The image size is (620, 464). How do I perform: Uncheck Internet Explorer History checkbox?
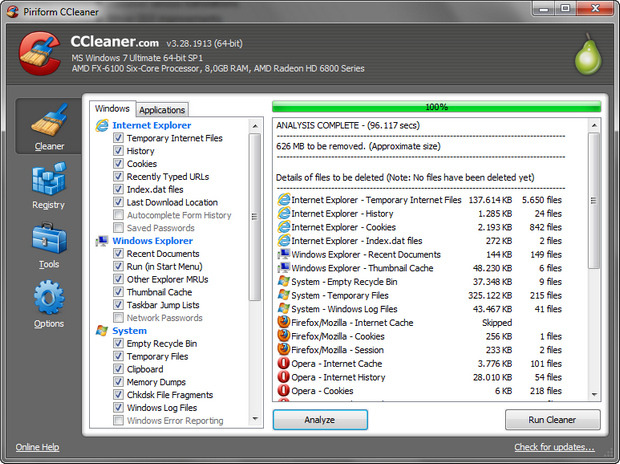pyautogui.click(x=118, y=151)
